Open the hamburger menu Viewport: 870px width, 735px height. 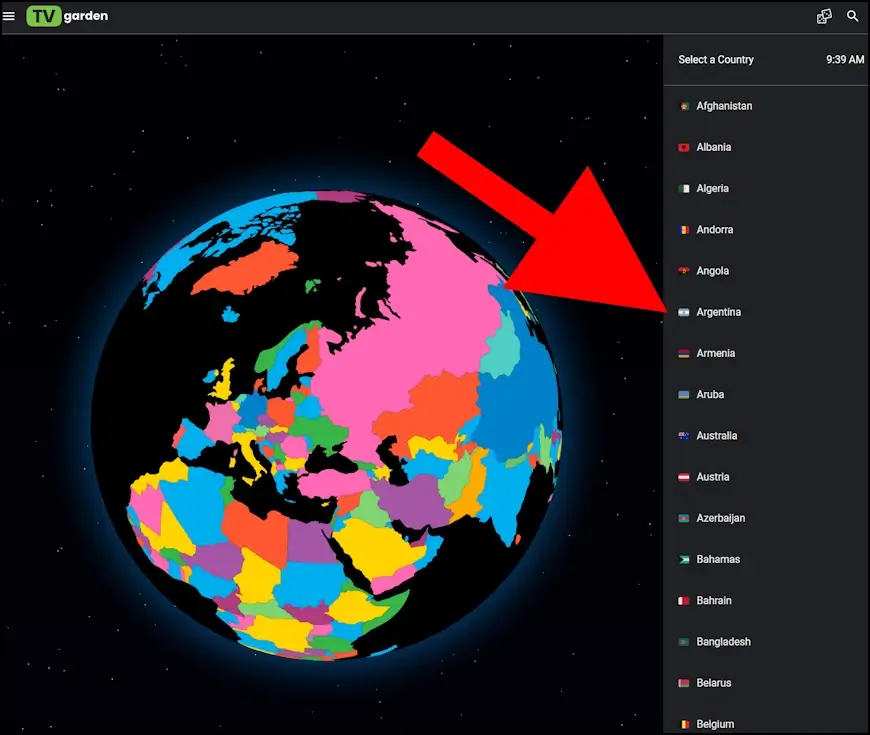point(9,16)
